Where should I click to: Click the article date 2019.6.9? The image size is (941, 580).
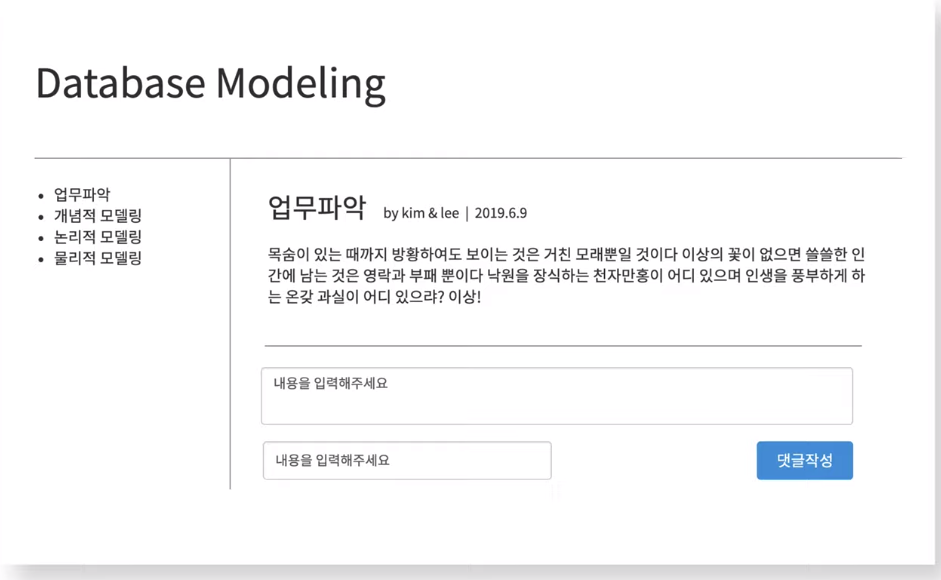coord(501,213)
